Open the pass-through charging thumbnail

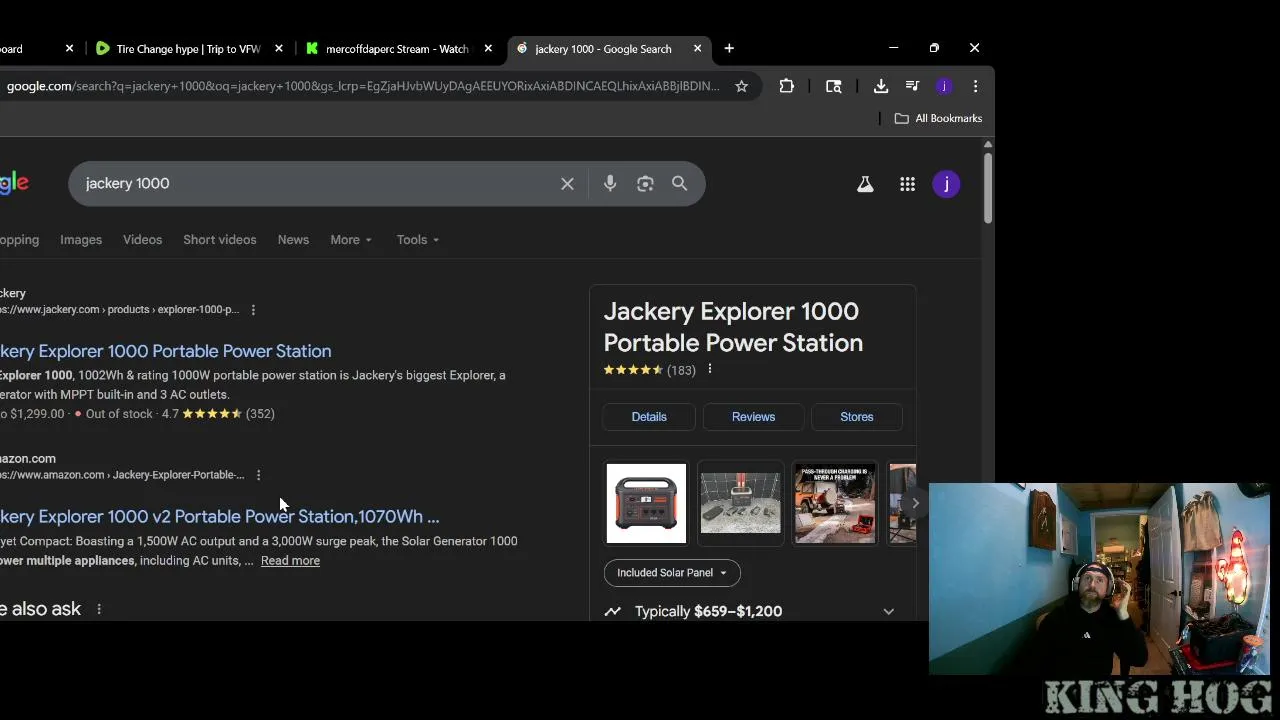pyautogui.click(x=835, y=503)
